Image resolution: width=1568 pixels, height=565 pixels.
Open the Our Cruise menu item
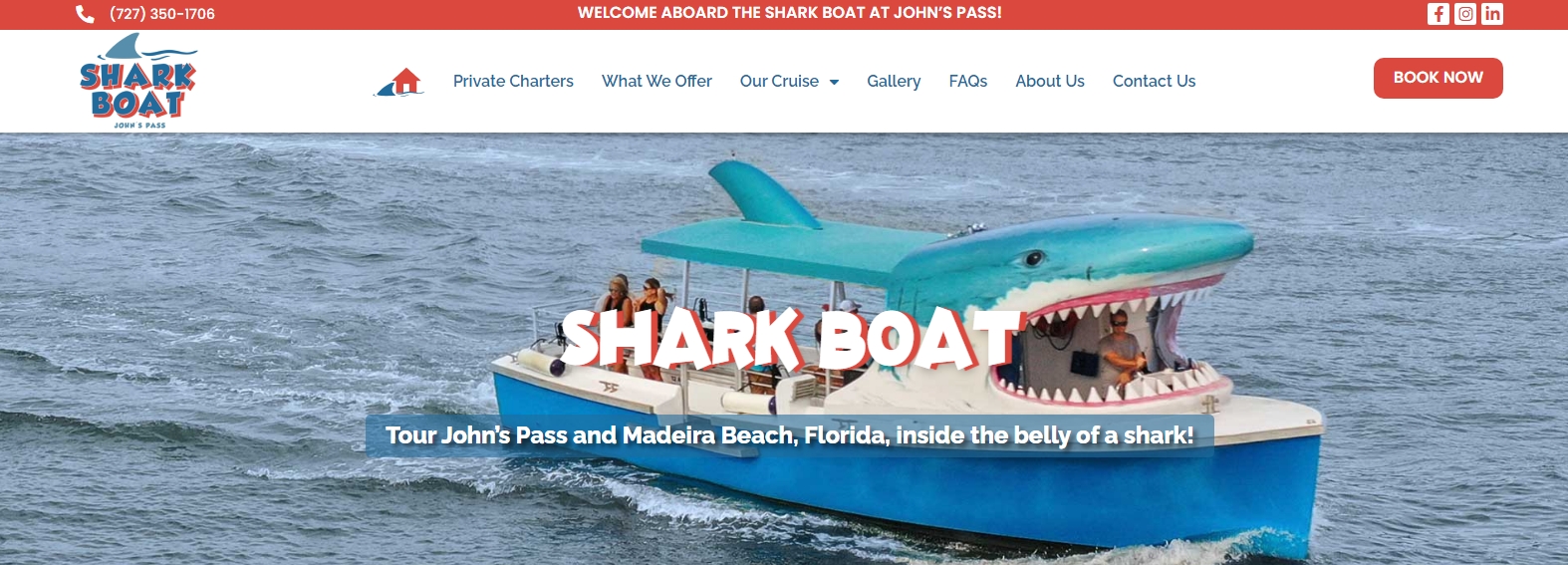click(x=779, y=82)
